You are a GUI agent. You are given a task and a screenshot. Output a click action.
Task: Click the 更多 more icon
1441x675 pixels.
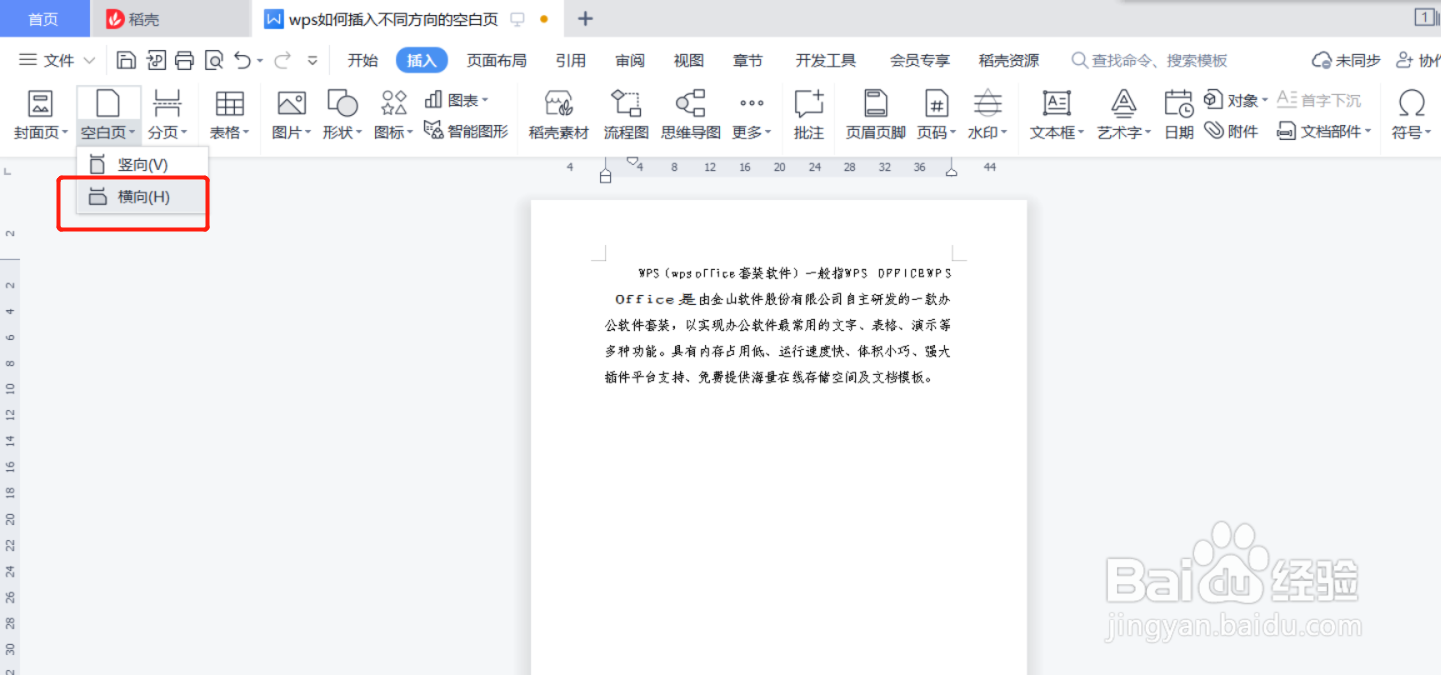751,103
